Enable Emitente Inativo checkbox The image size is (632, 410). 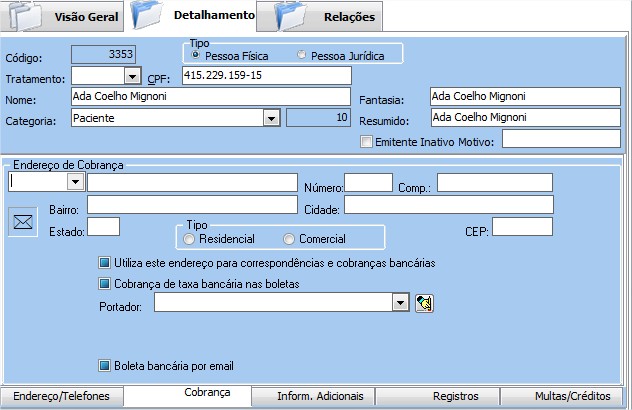click(x=366, y=141)
